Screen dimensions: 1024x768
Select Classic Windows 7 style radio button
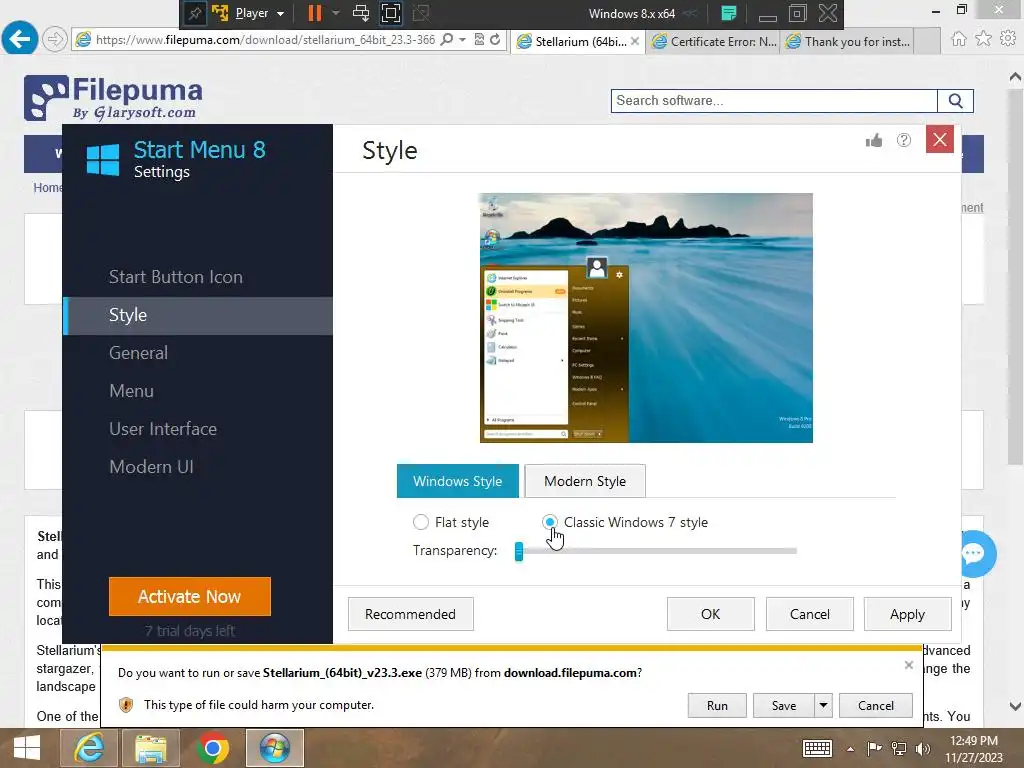coord(550,522)
